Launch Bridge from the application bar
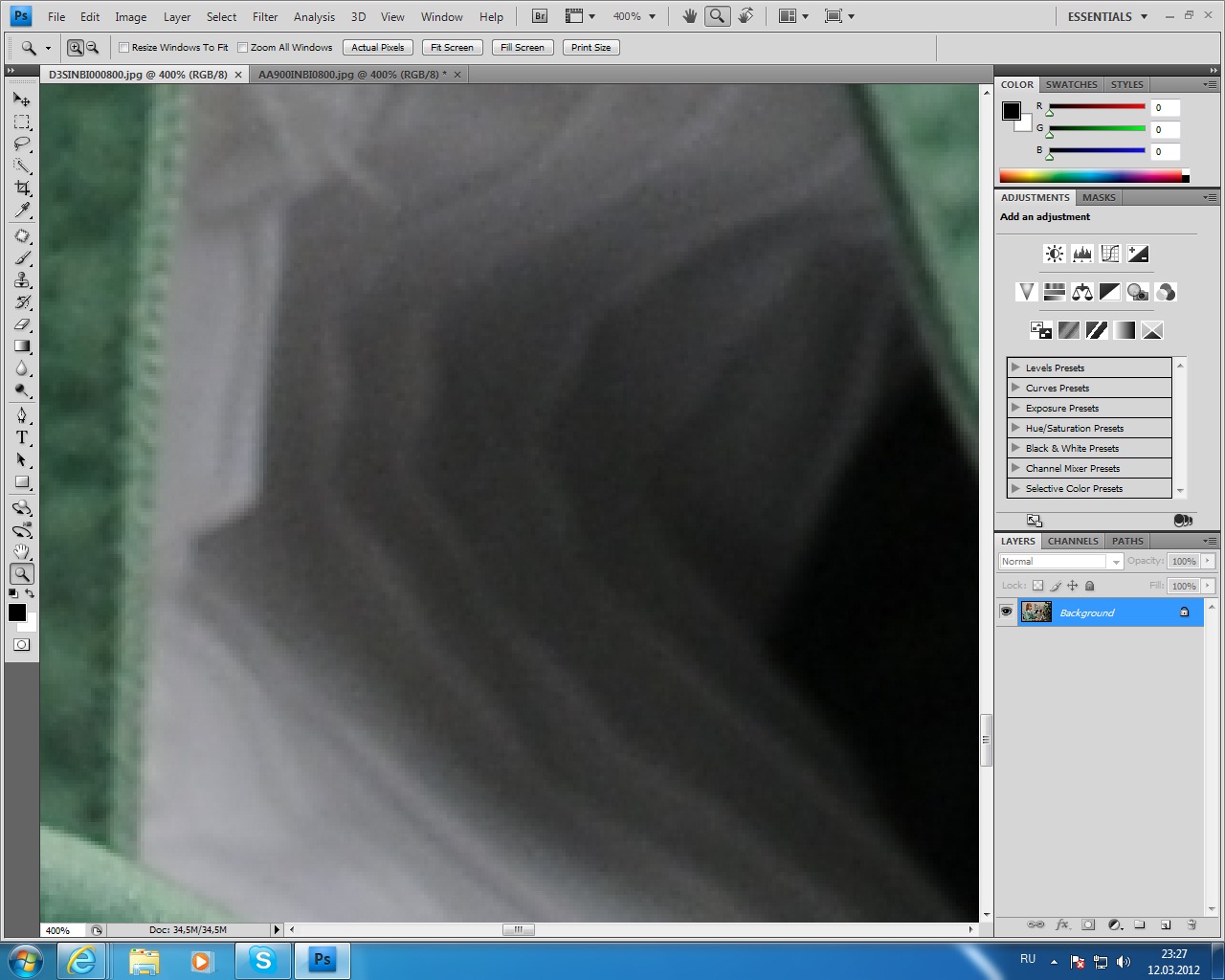 pyautogui.click(x=540, y=16)
